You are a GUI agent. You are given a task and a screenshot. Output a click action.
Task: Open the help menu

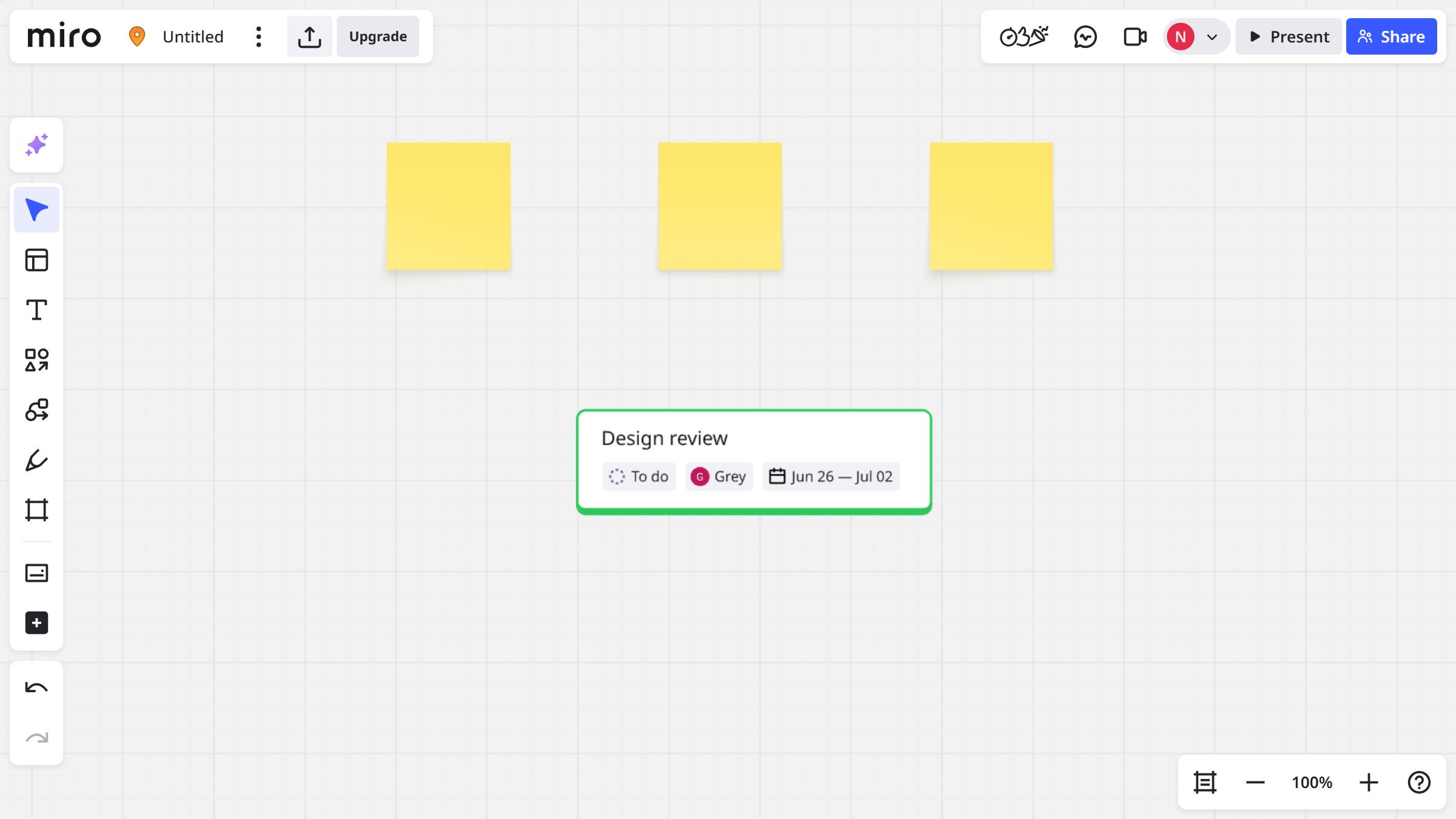(1419, 783)
